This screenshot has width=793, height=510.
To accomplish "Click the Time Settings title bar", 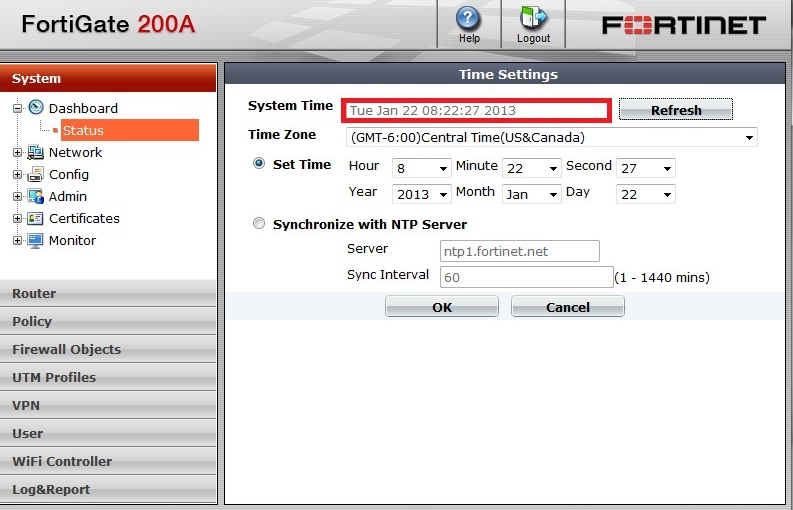I will pyautogui.click(x=506, y=74).
